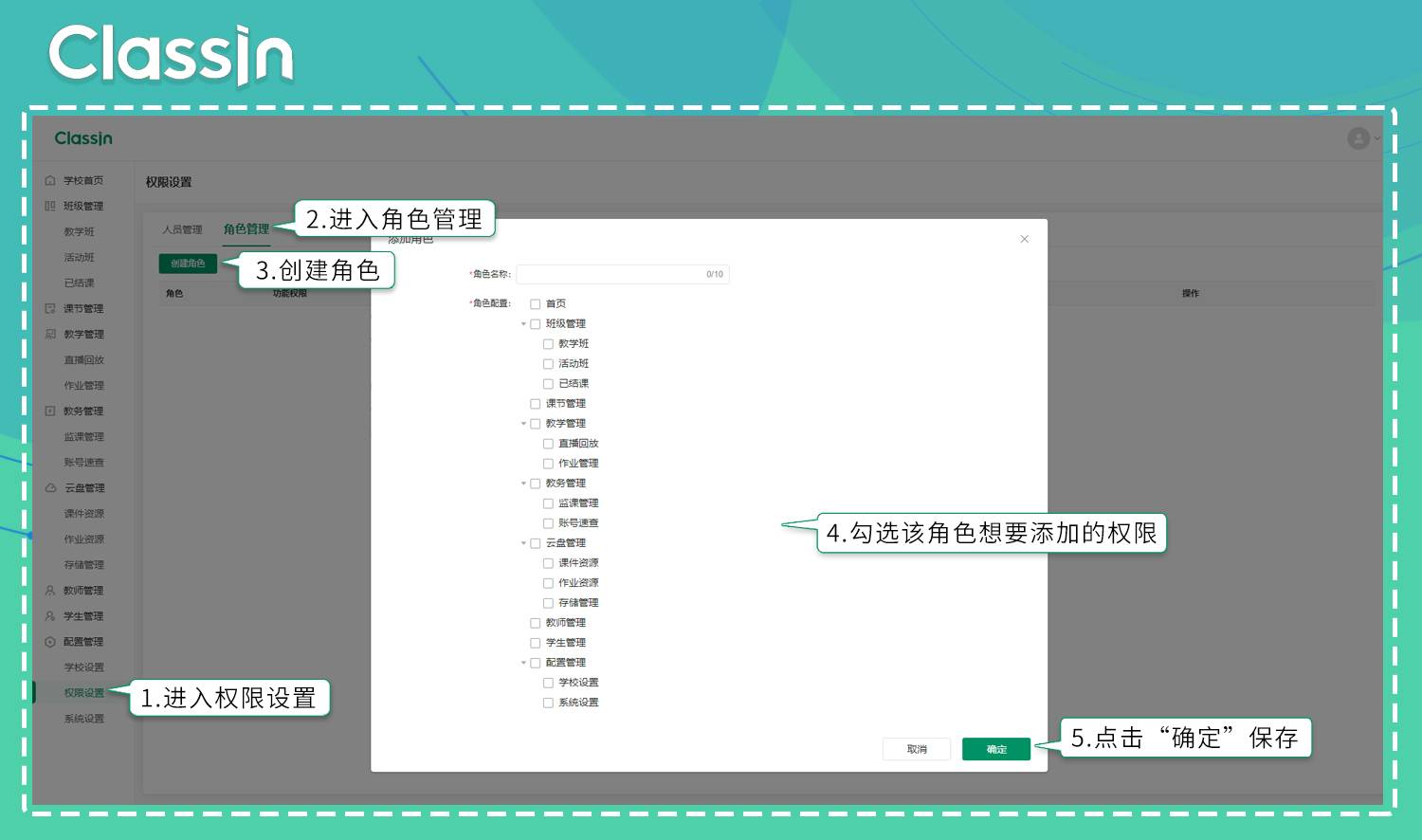Viewport: 1422px width, 840px height.
Task: Tick the 作业资源 checkbox in the dialog
Action: [548, 583]
